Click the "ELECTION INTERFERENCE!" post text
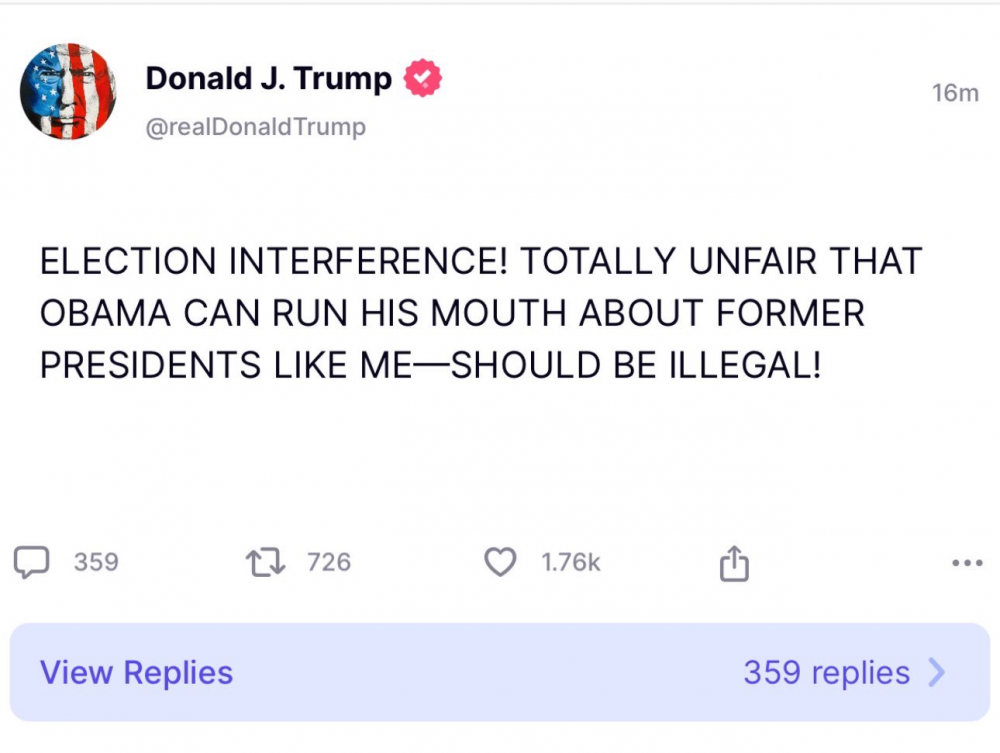 [x=273, y=262]
